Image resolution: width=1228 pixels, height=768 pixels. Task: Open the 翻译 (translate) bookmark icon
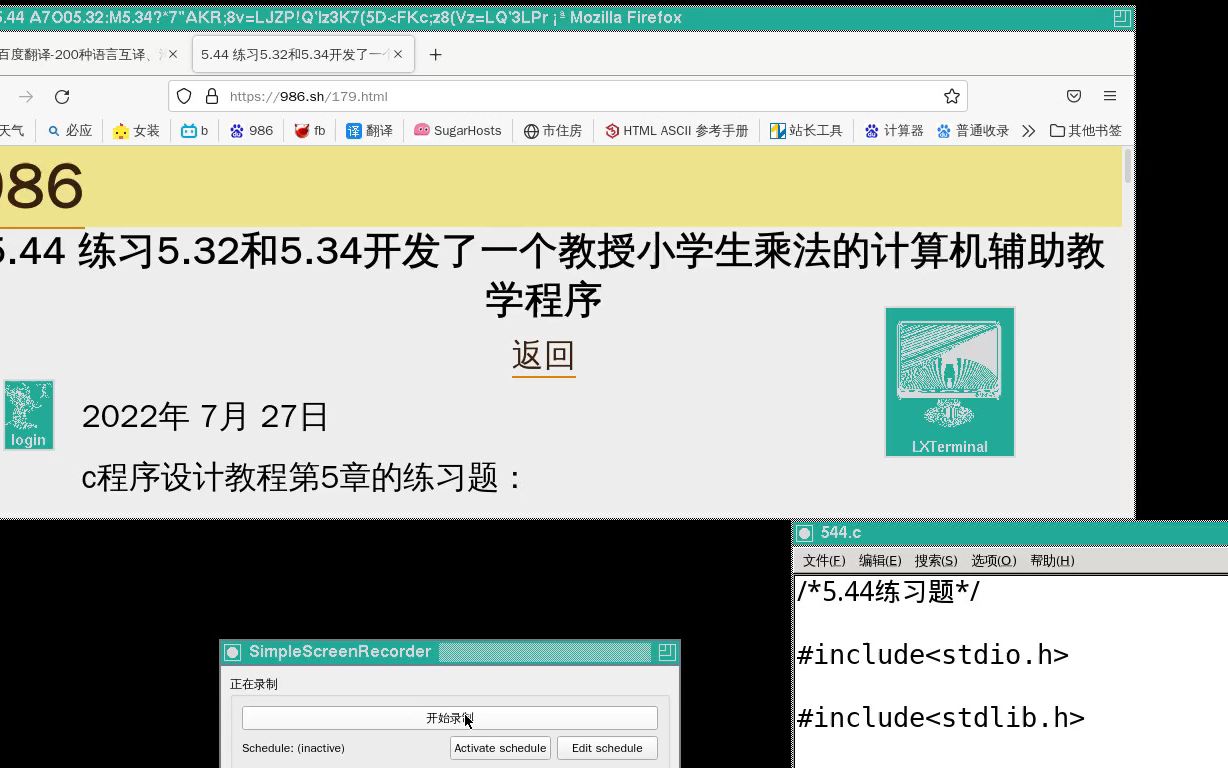pyautogui.click(x=369, y=130)
